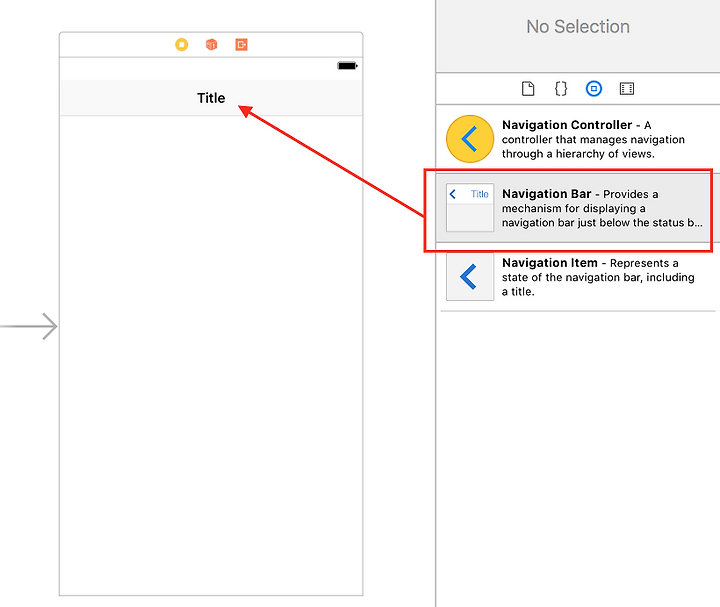Select the Object library circle tab

pyautogui.click(x=594, y=89)
